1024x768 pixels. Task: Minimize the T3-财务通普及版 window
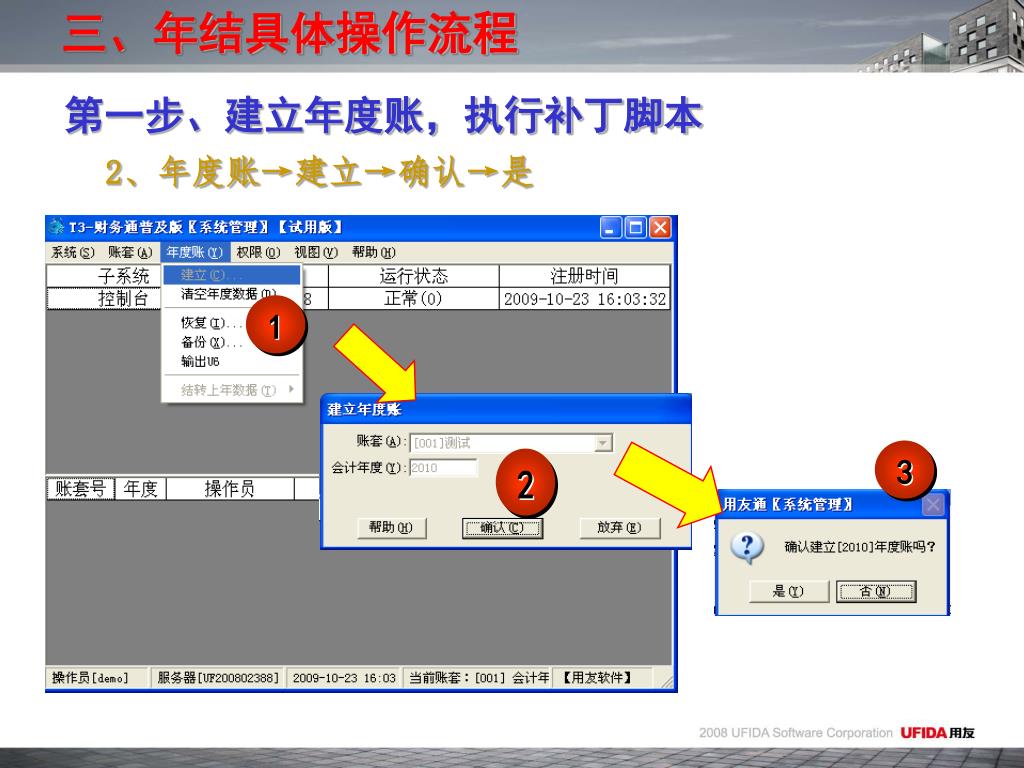(x=611, y=227)
